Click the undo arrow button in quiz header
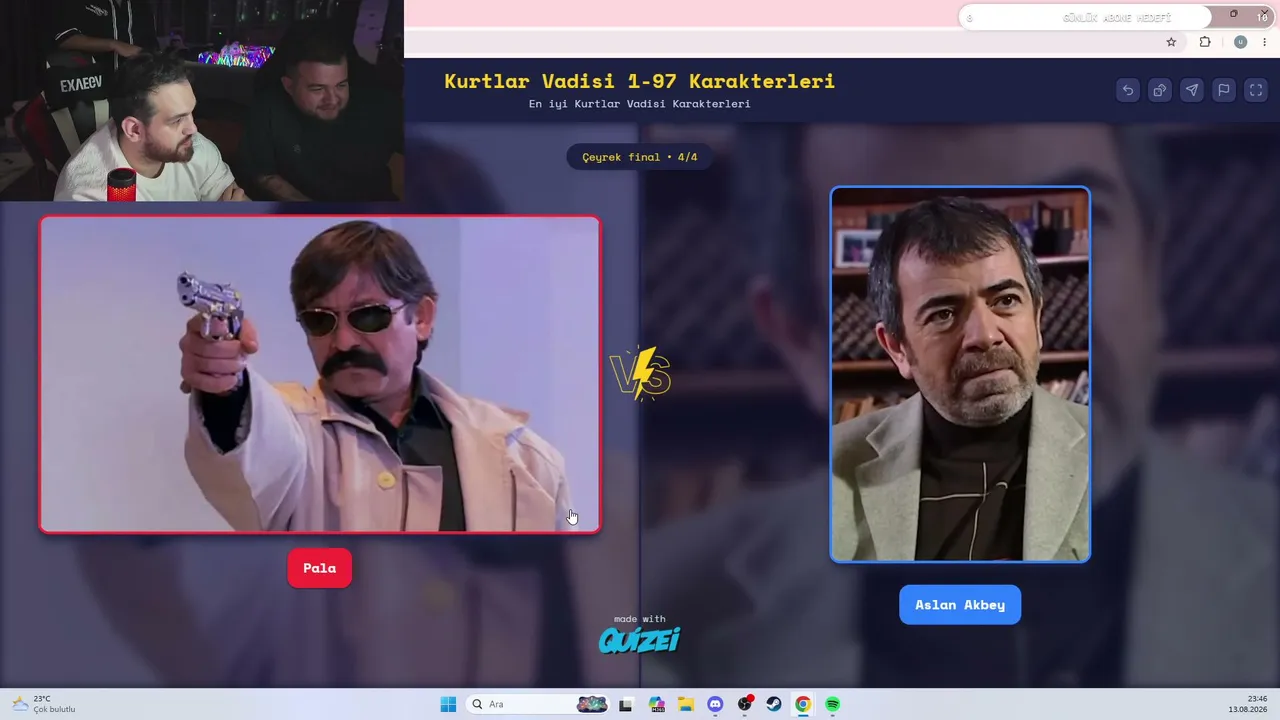1280x720 pixels. click(x=1128, y=90)
